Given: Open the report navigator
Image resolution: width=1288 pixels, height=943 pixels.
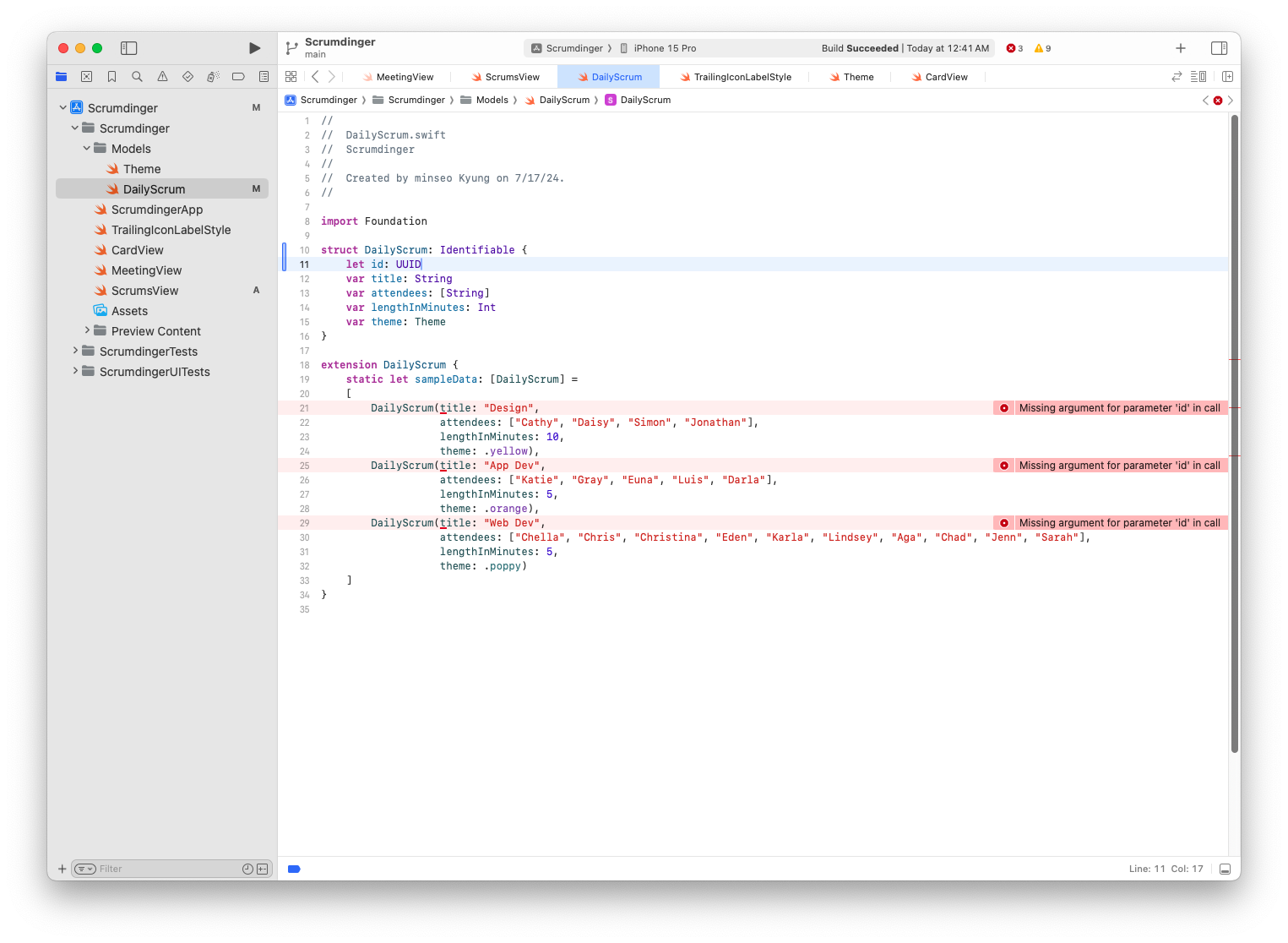Looking at the screenshot, I should [264, 77].
